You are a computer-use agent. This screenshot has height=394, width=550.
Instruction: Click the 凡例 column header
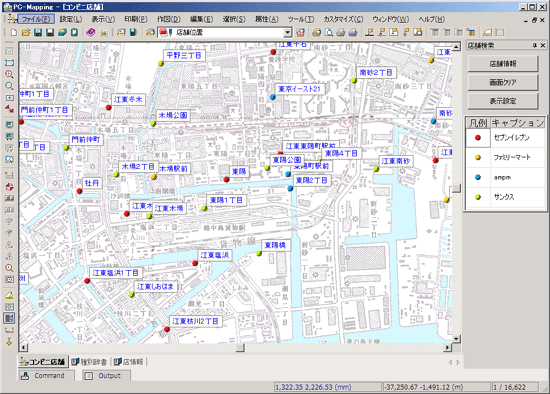[x=478, y=123]
